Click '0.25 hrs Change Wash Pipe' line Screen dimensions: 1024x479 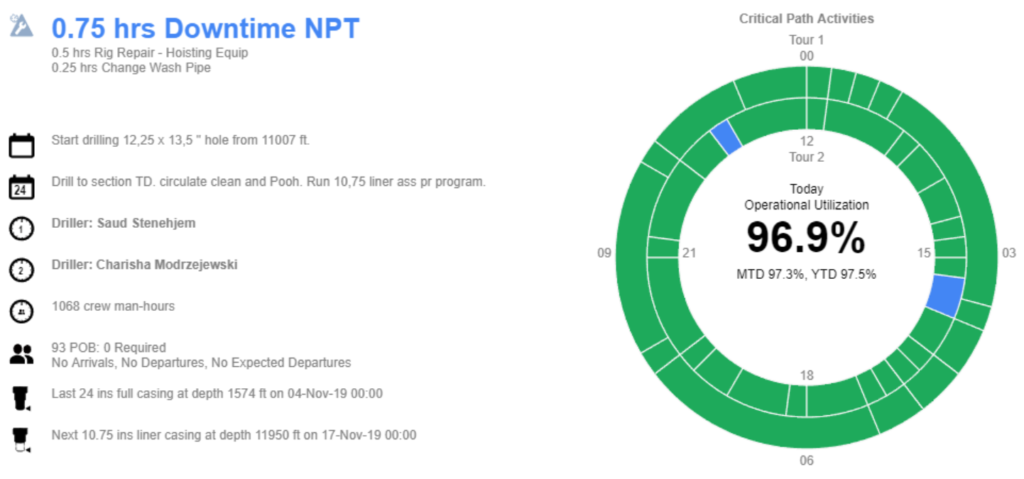click(x=131, y=67)
